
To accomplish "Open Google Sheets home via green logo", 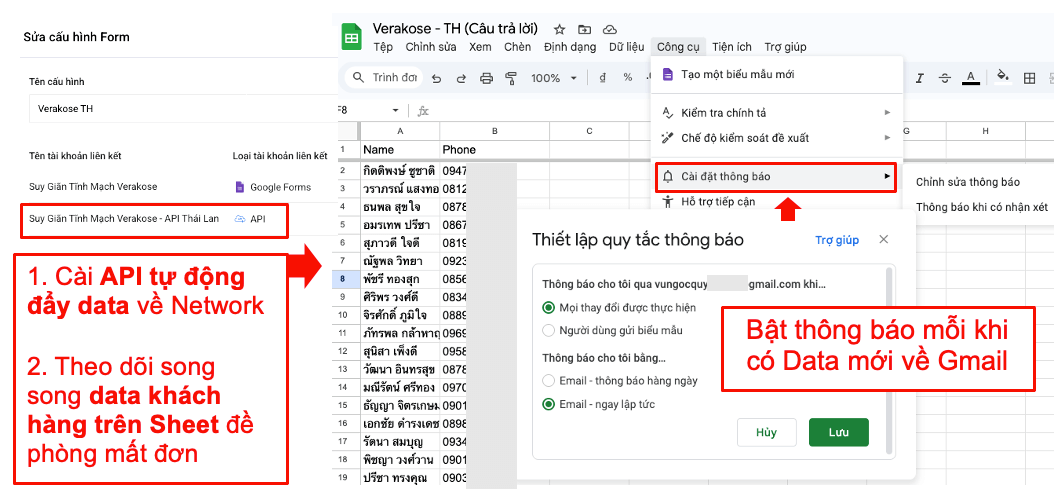I will tap(352, 37).
